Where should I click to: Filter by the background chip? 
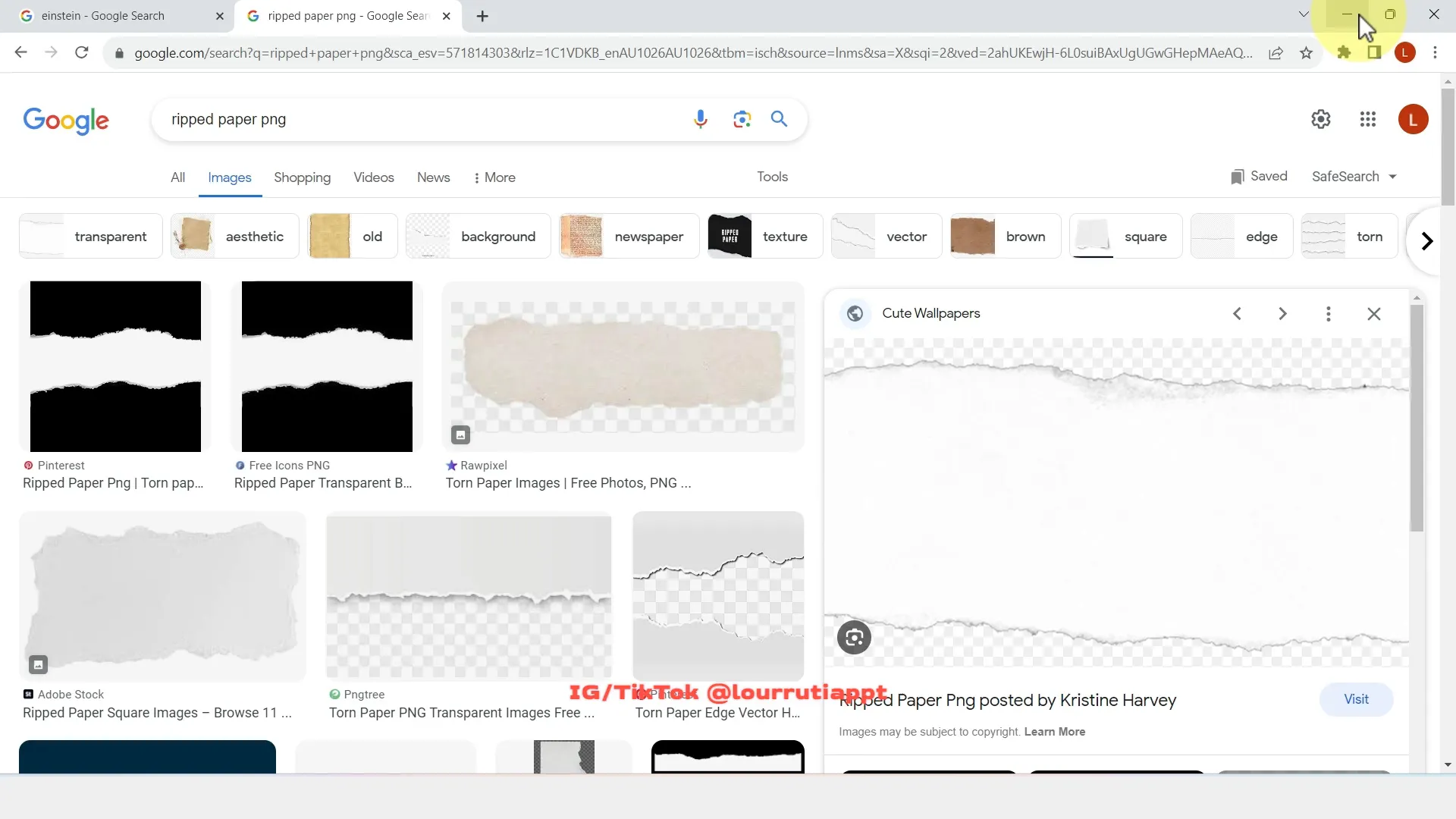[478, 237]
